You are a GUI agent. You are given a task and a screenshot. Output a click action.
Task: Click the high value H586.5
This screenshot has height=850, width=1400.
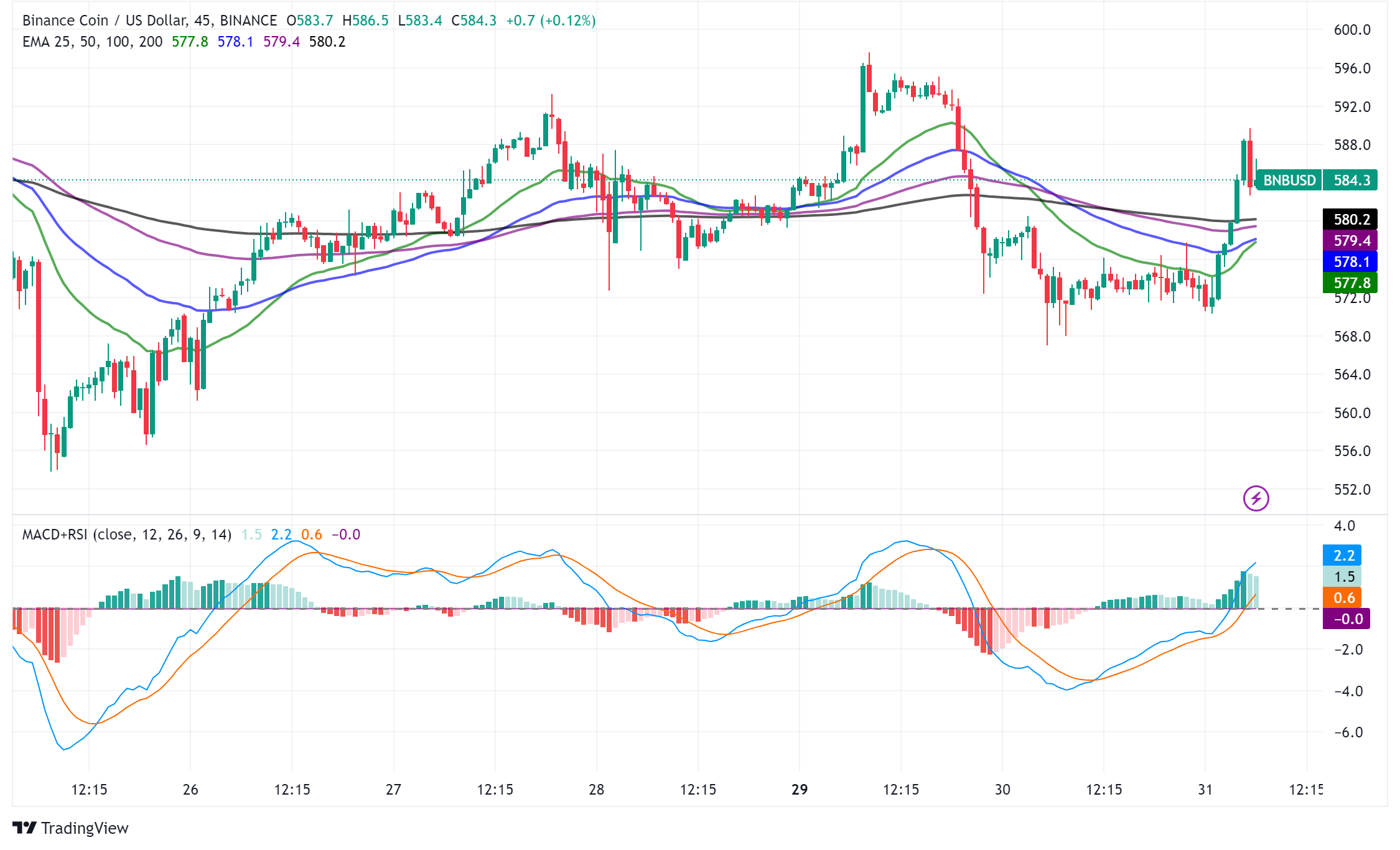365,21
